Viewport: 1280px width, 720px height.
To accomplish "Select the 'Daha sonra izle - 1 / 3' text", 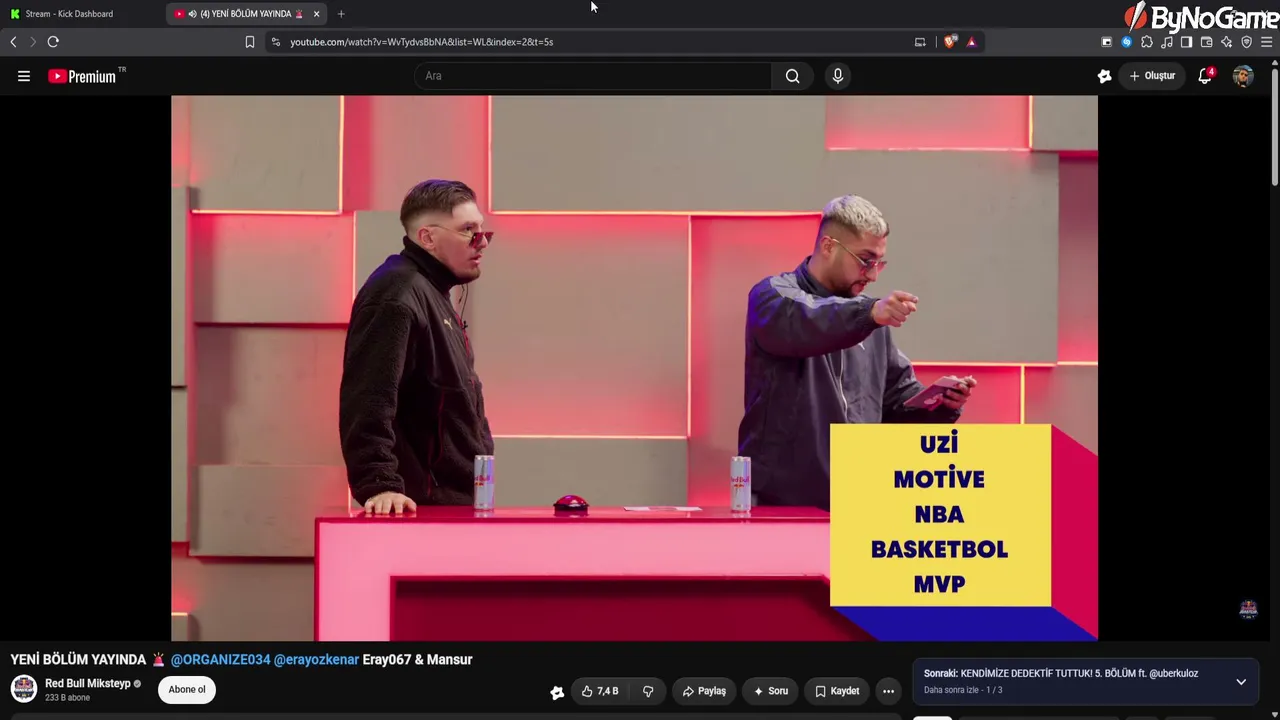I will pos(963,690).
